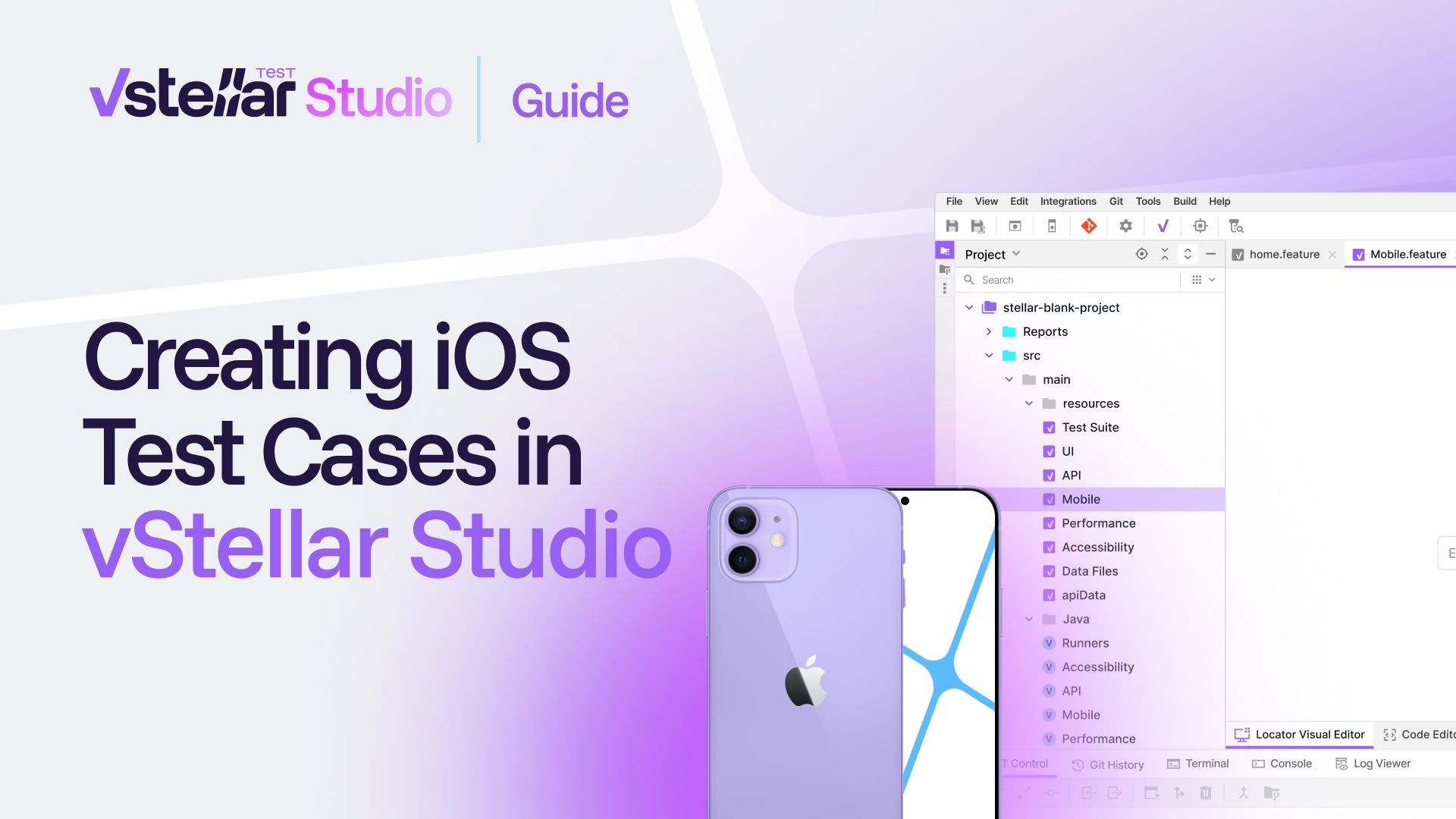Click the inspection search icon on the toolbar
1456x819 pixels.
(x=1236, y=225)
